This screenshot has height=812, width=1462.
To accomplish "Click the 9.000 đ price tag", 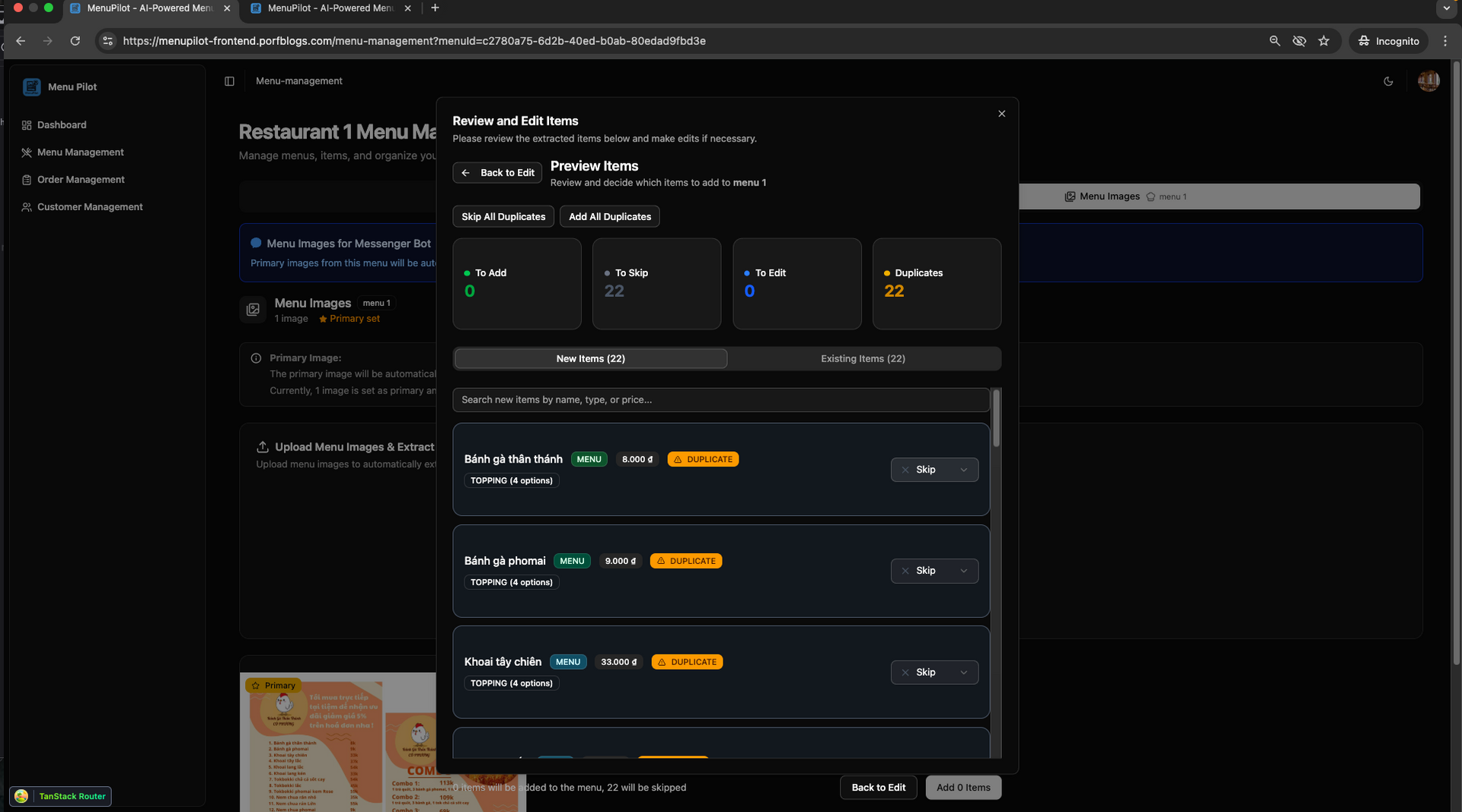I will click(x=621, y=561).
